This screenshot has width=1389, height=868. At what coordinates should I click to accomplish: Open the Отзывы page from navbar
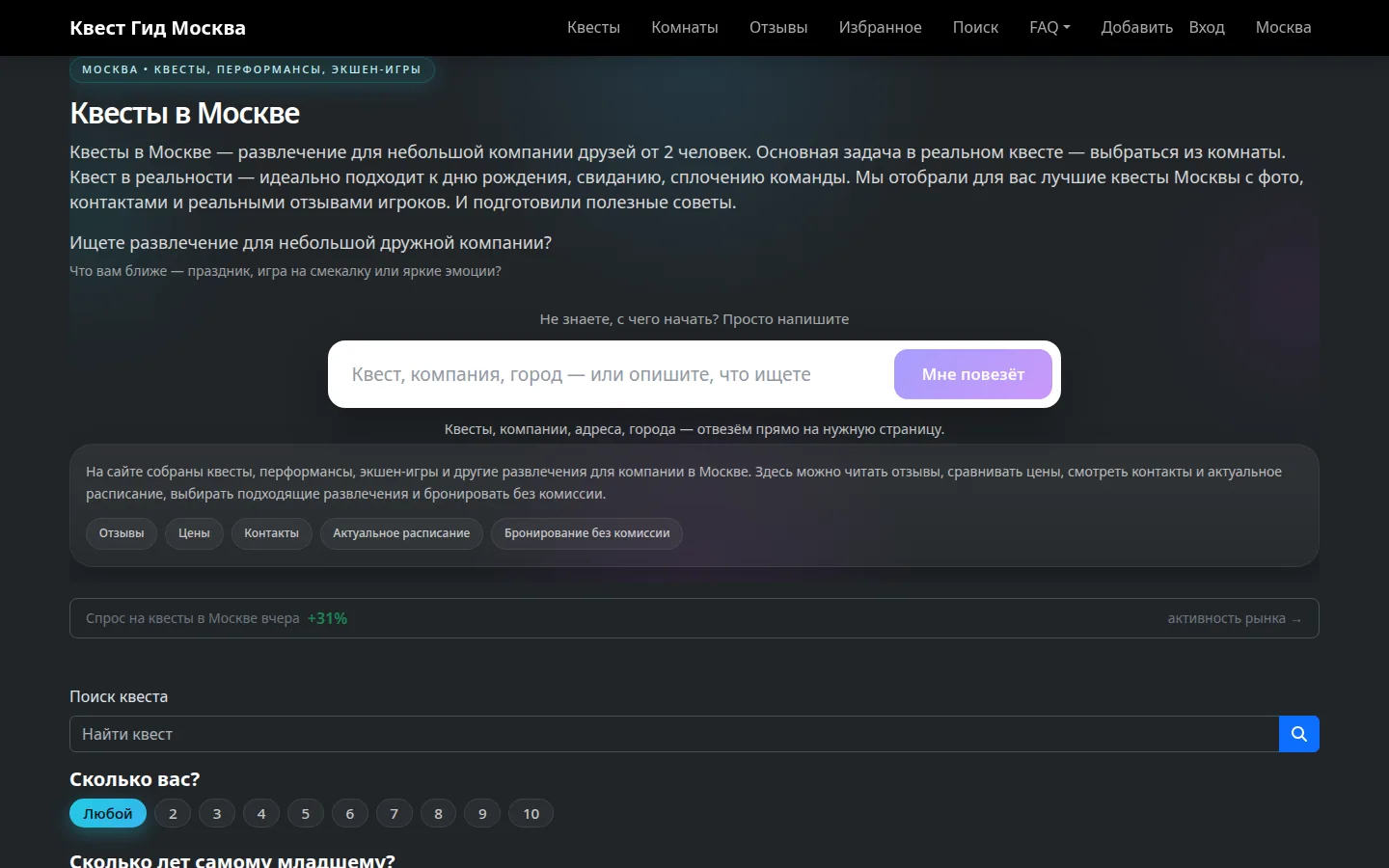tap(778, 27)
